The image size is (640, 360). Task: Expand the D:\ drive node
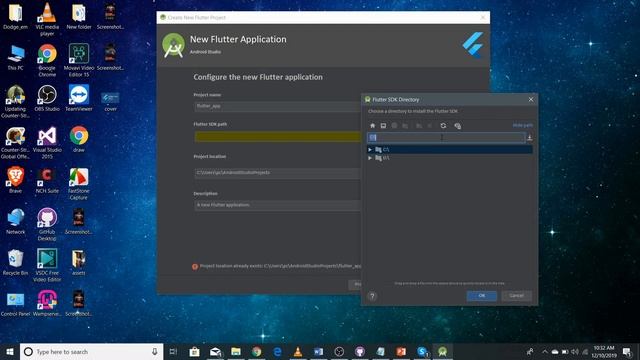(370, 158)
